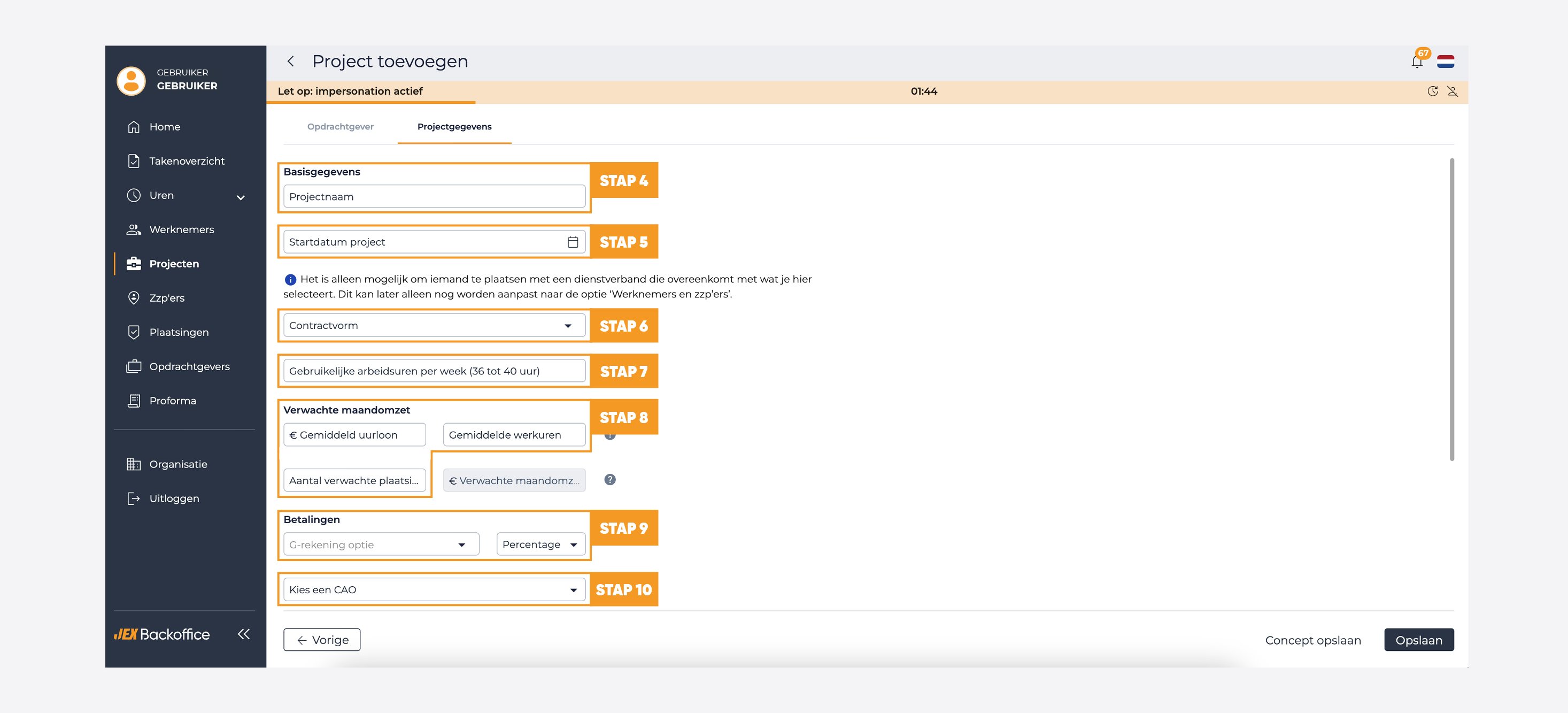The image size is (1568, 713).
Task: Open Plaatsingen in the sidebar
Action: point(179,333)
